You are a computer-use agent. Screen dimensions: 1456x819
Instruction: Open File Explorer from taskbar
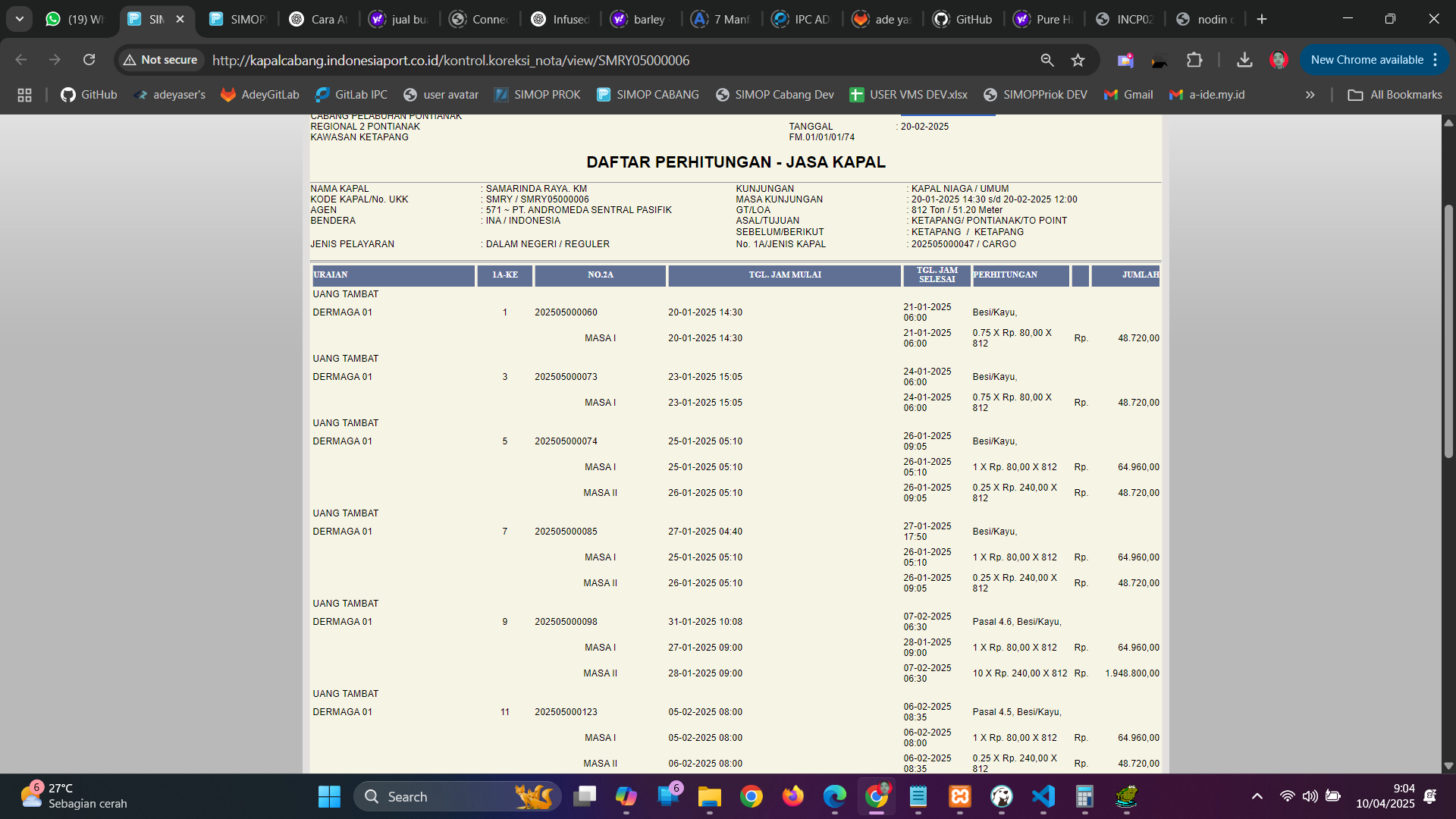(x=710, y=796)
